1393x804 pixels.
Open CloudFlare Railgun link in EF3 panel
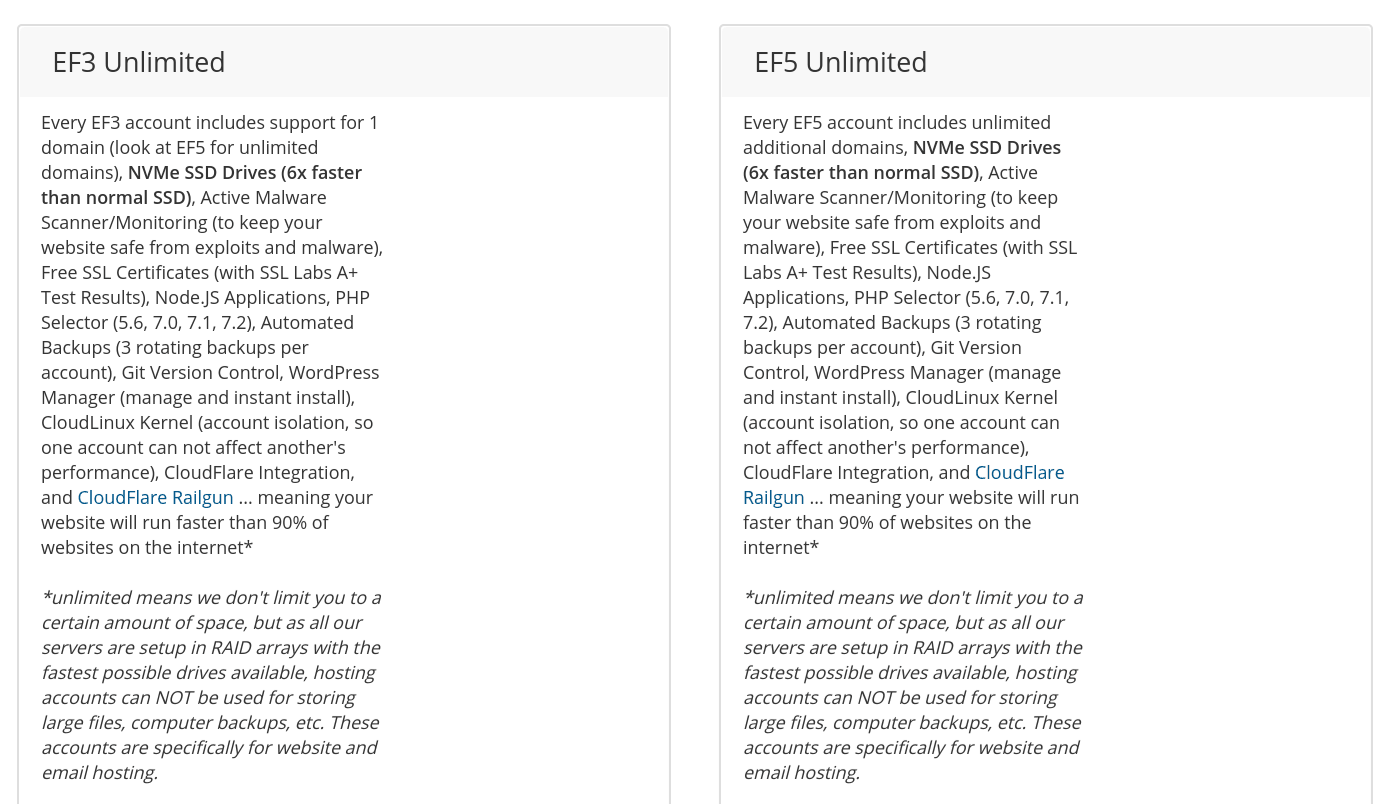pos(155,497)
